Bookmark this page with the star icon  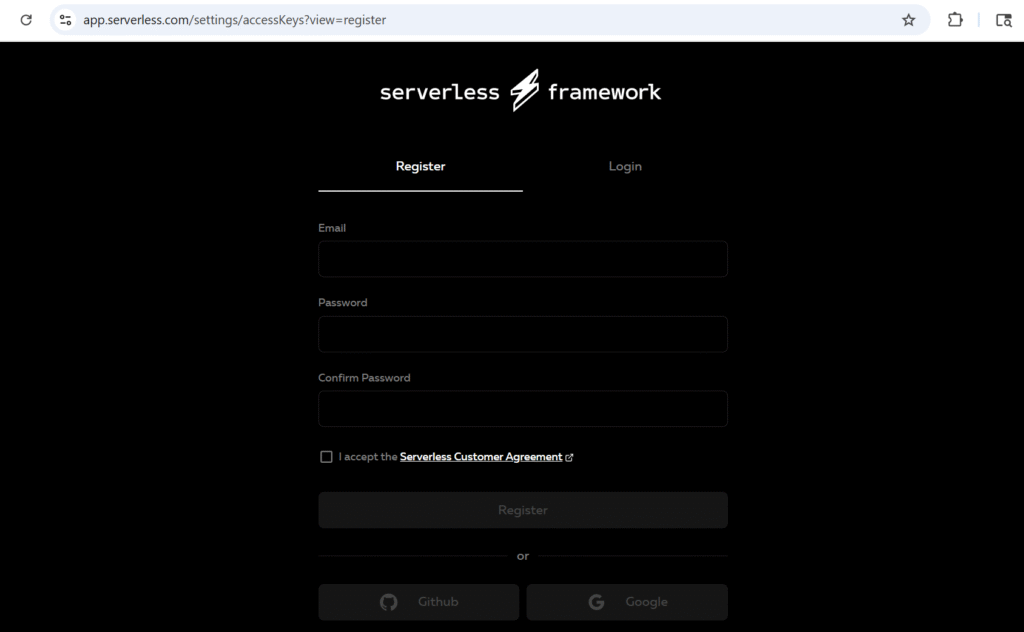coord(908,20)
